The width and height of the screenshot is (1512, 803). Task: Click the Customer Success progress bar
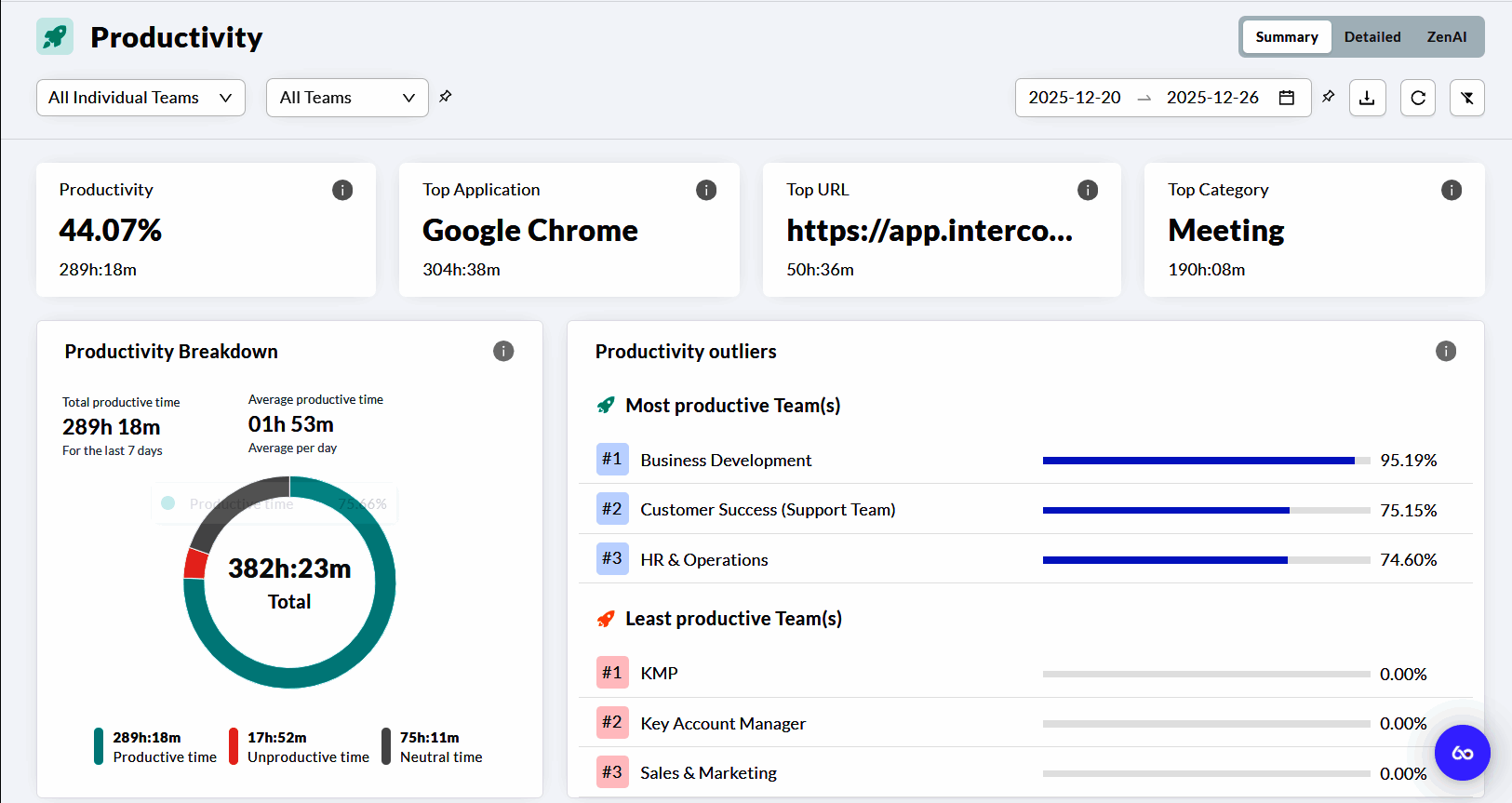(1206, 510)
